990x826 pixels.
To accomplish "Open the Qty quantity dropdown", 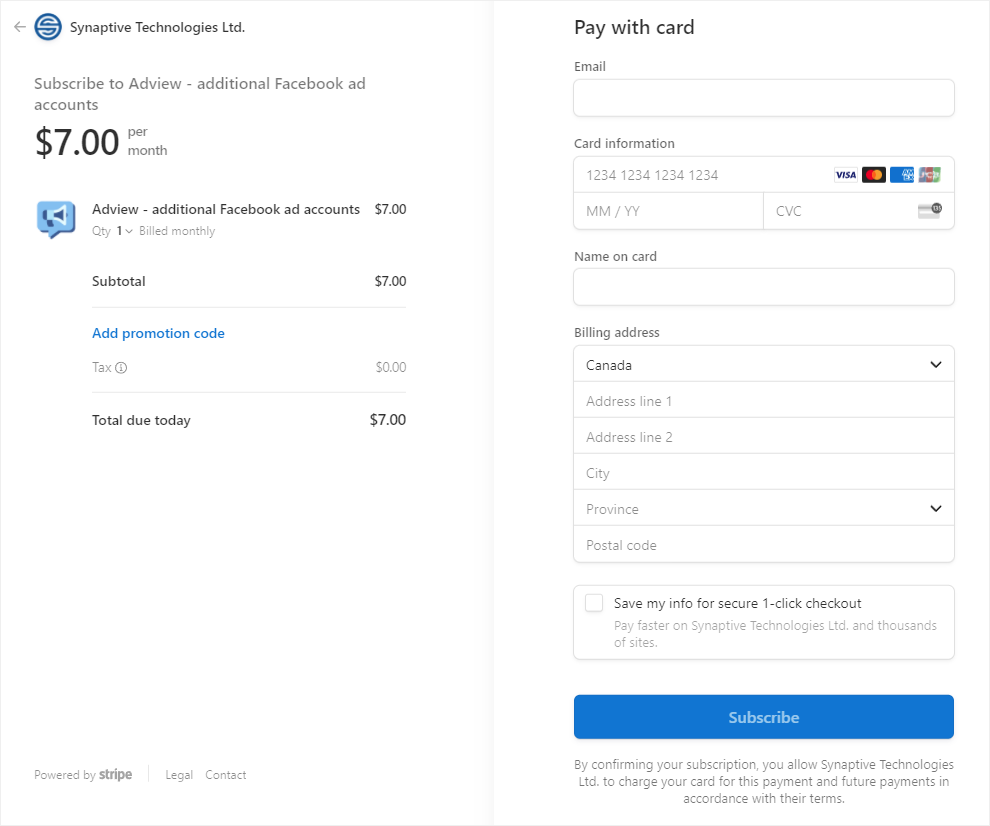I will (124, 231).
